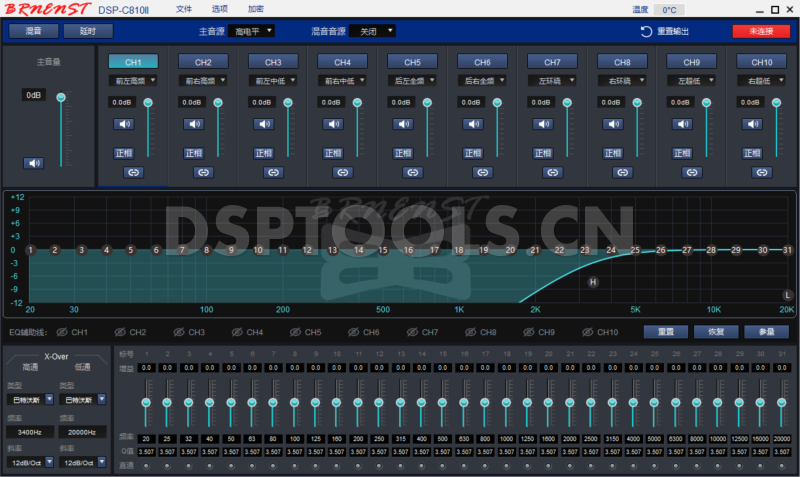Open the 主音源 main source dropdown
The width and height of the screenshot is (800, 477).
(x=252, y=31)
